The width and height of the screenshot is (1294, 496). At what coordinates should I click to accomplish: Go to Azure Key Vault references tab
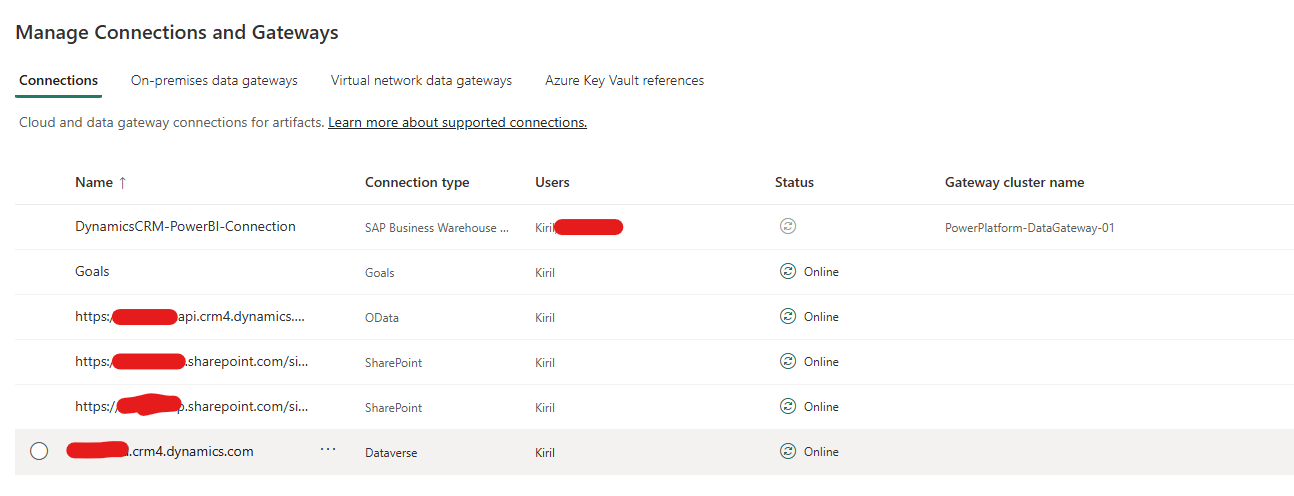[624, 81]
